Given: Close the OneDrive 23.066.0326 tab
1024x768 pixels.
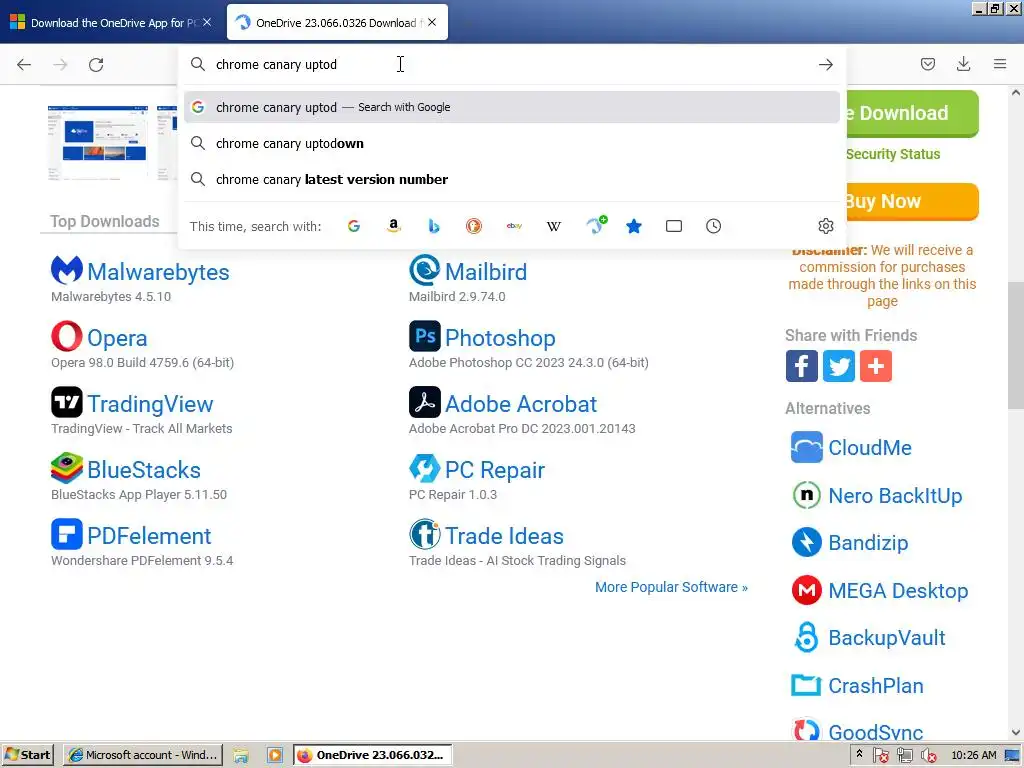Looking at the screenshot, I should tap(432, 22).
